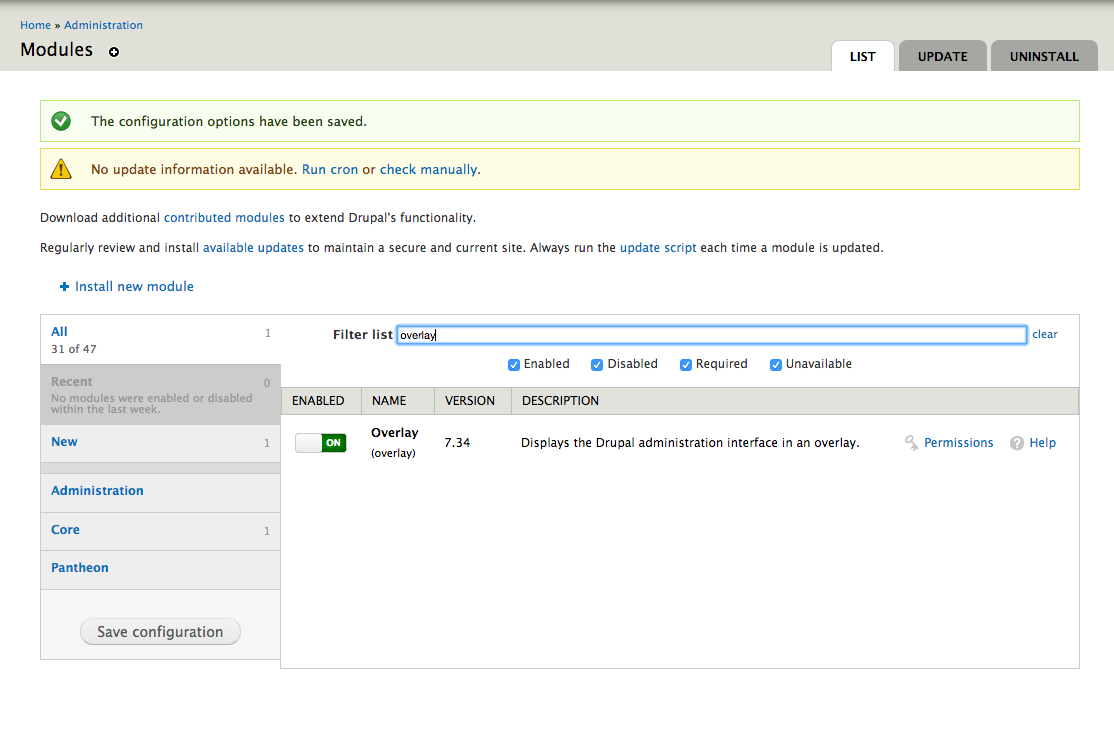This screenshot has height=754, width=1114.
Task: Click 'The configuration options have been saved' message
Action: pyautogui.click(x=229, y=122)
